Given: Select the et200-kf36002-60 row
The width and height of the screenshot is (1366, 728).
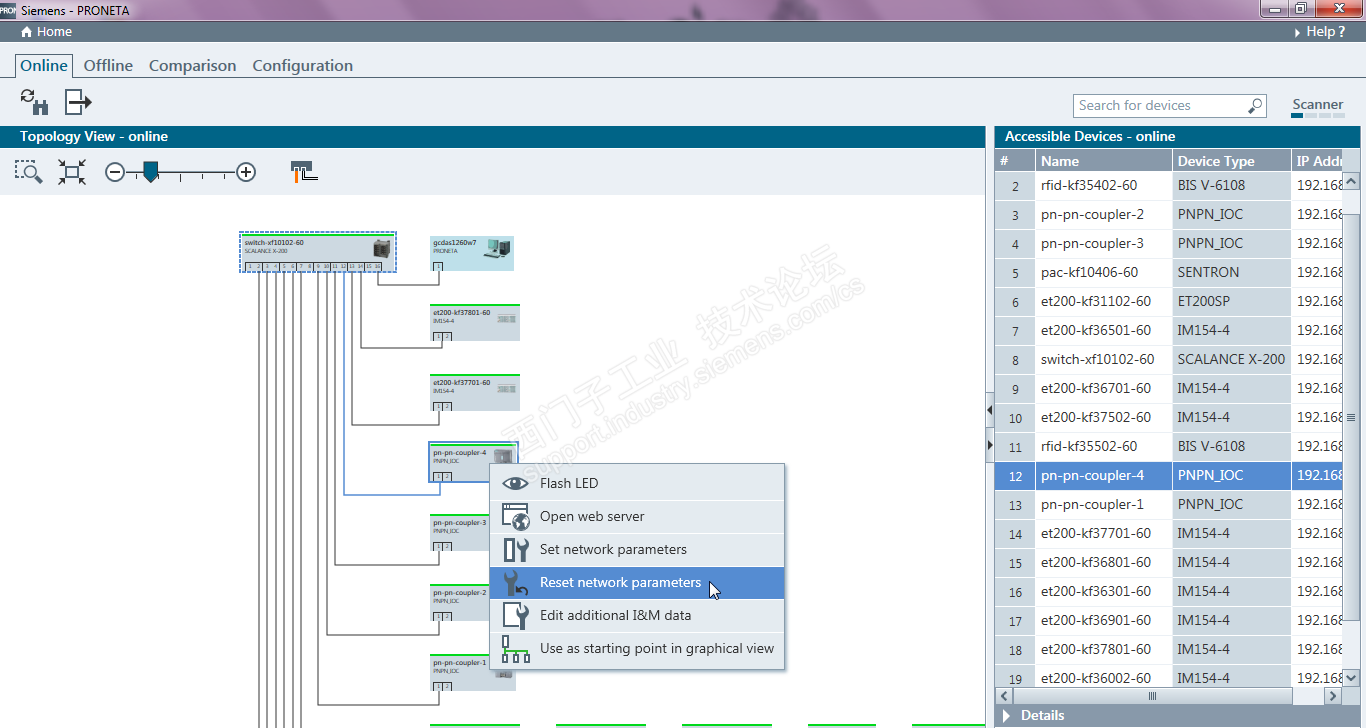Looking at the screenshot, I should tap(1168, 677).
